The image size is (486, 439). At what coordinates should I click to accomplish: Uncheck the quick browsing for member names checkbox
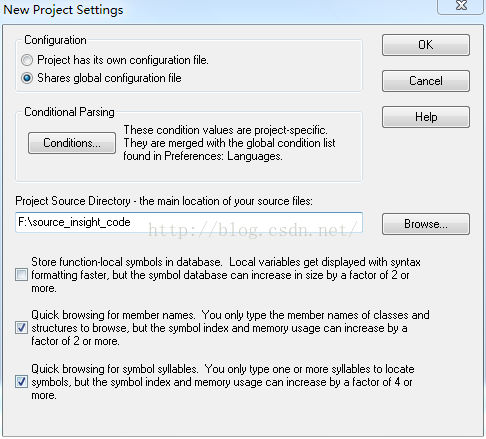click(x=21, y=328)
